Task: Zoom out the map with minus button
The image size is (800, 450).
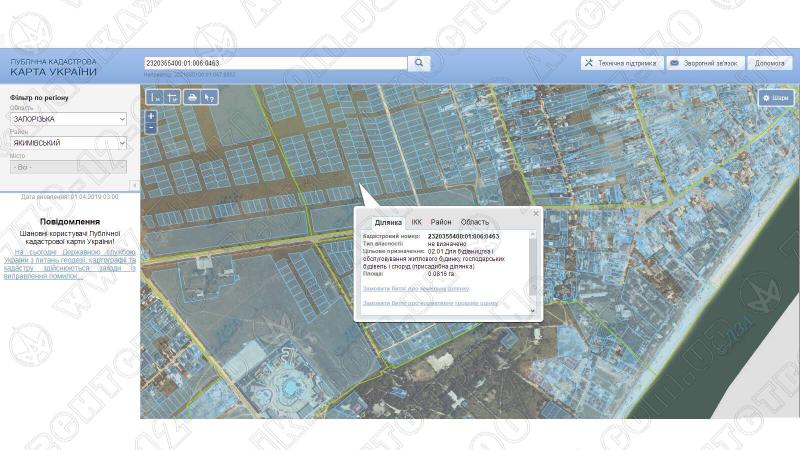Action: pyautogui.click(x=151, y=128)
